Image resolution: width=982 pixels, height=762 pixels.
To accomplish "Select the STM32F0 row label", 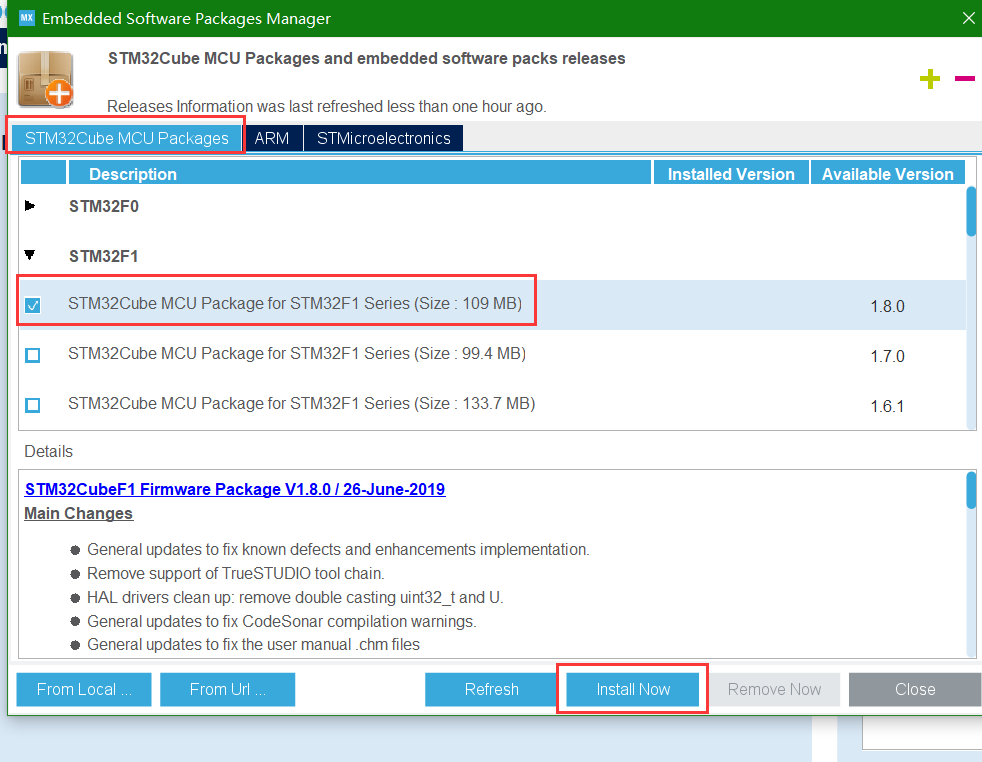I will click(103, 206).
